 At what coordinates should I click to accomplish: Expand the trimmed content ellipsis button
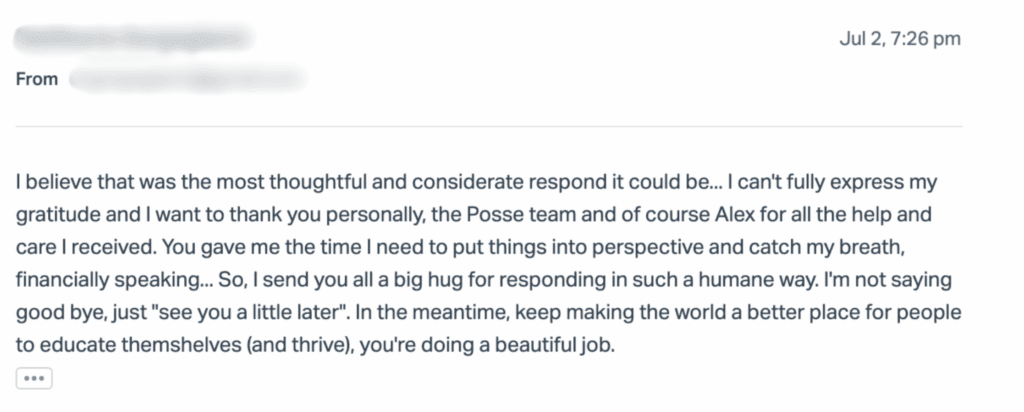34,379
